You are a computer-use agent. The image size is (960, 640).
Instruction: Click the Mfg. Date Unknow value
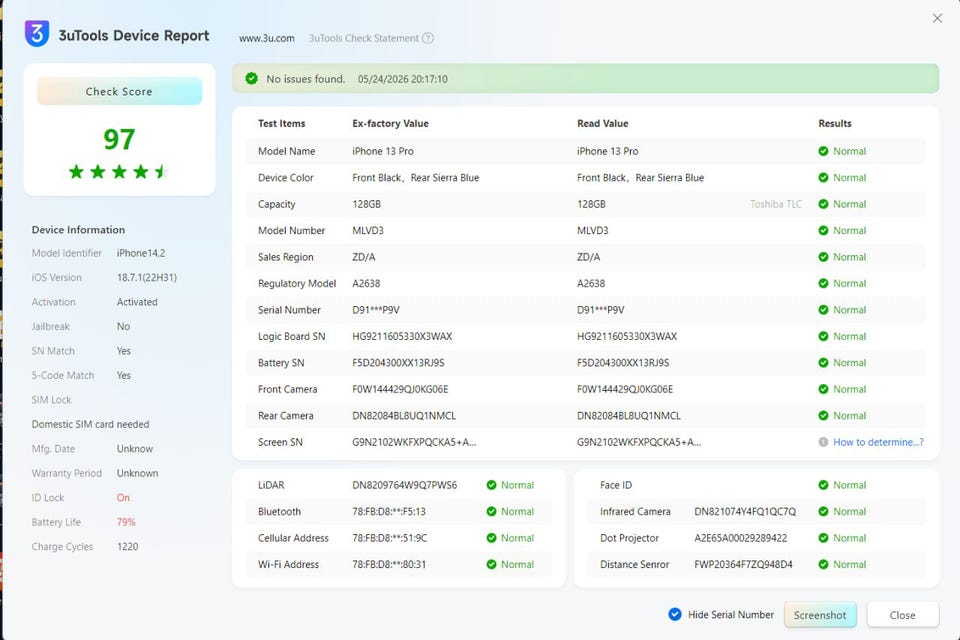point(135,449)
